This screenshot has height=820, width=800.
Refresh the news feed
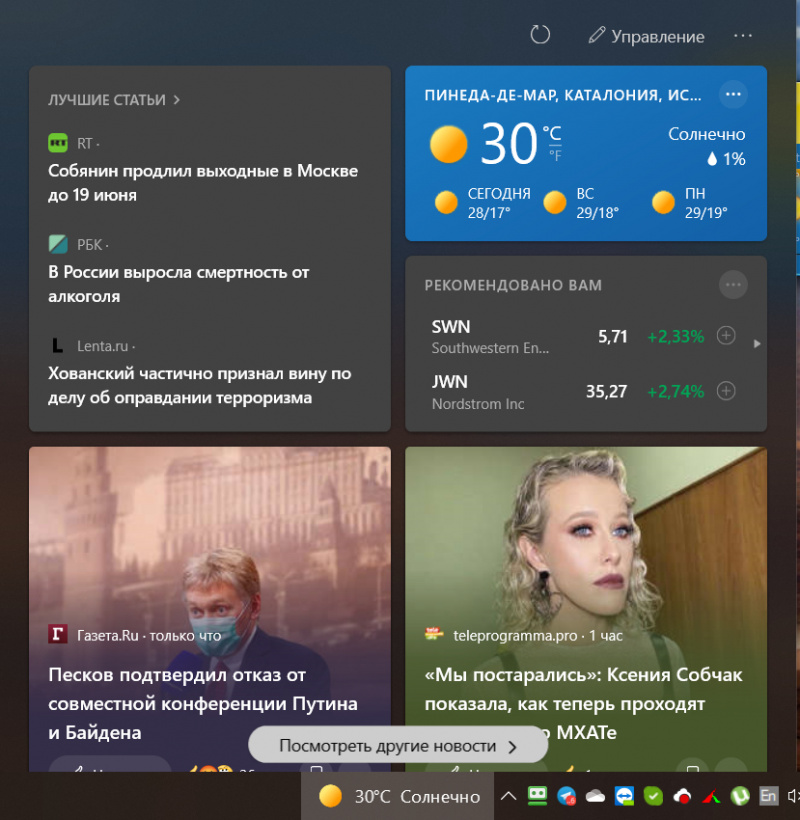tap(540, 35)
